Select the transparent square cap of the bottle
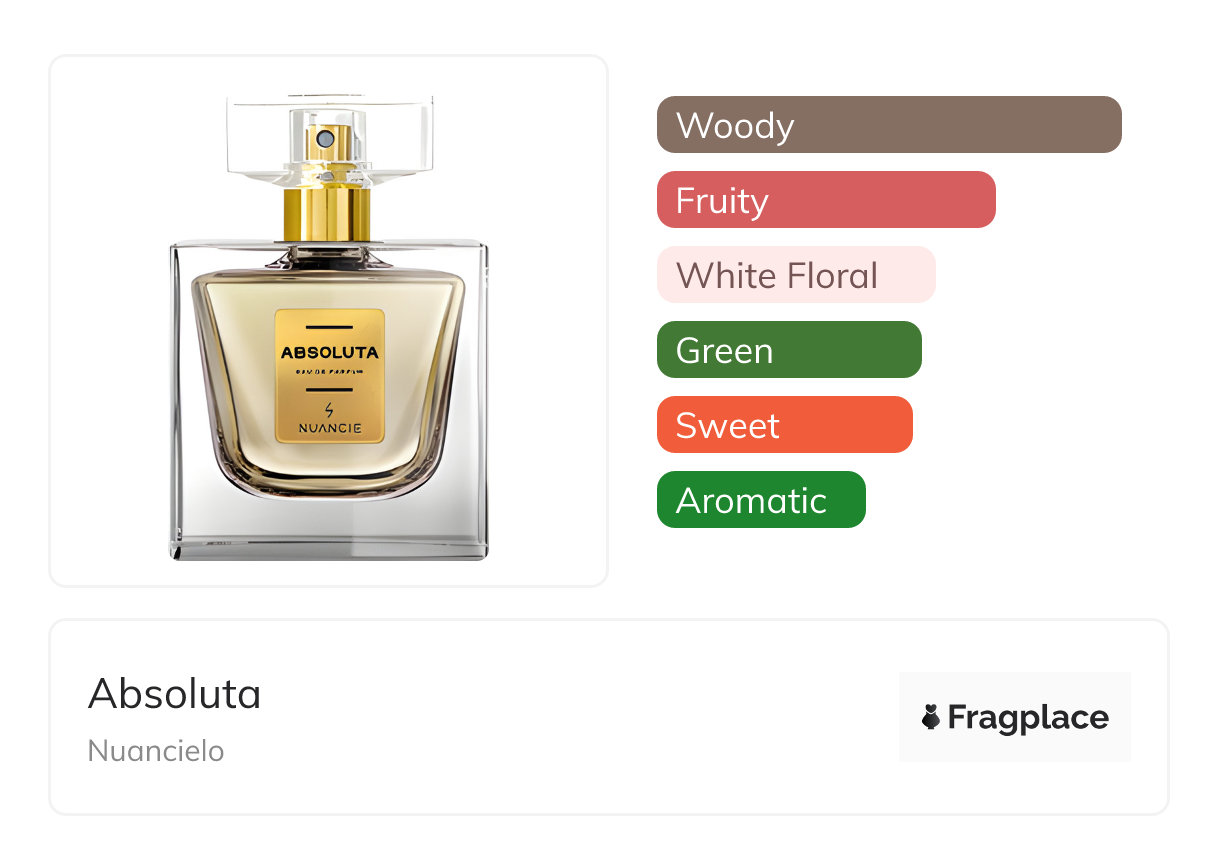The height and width of the screenshot is (864, 1218). point(330,141)
